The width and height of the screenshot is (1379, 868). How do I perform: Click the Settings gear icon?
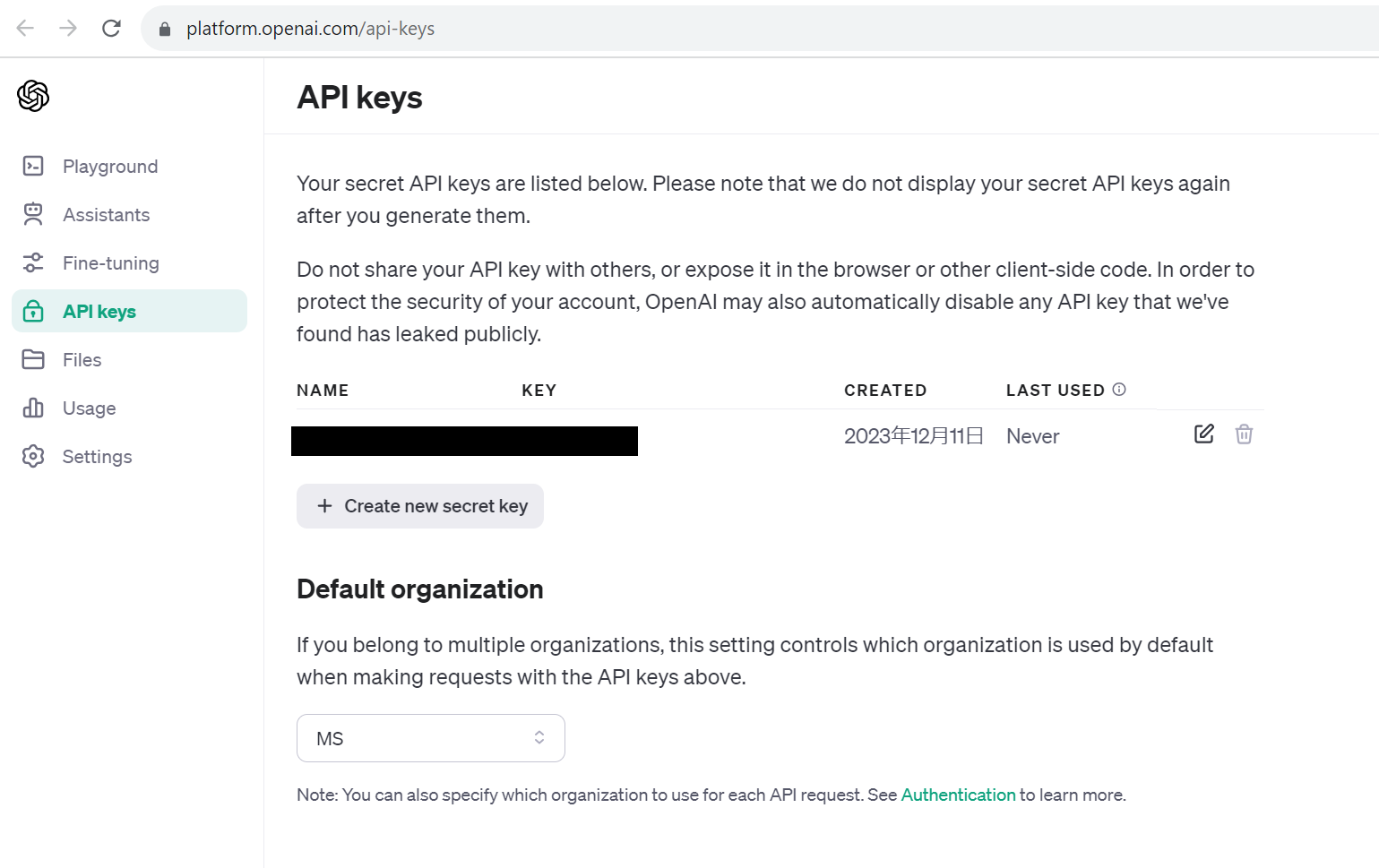pos(33,456)
